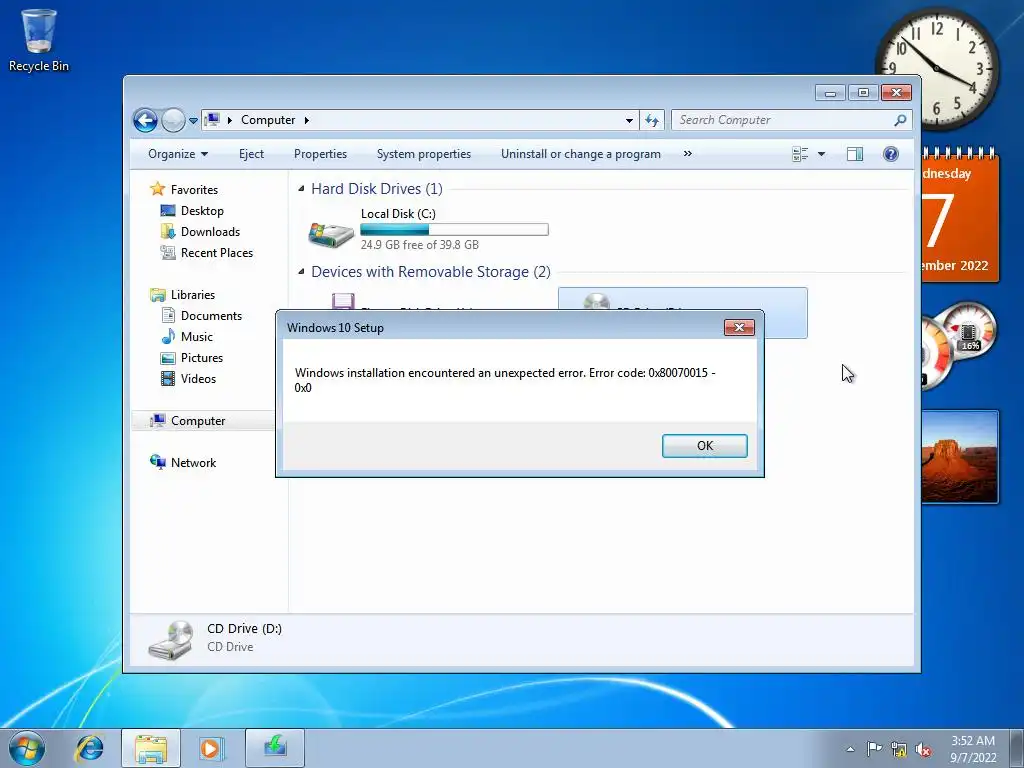Open the Recycle Bin desktop icon
The width and height of the screenshot is (1024, 768).
(x=39, y=39)
